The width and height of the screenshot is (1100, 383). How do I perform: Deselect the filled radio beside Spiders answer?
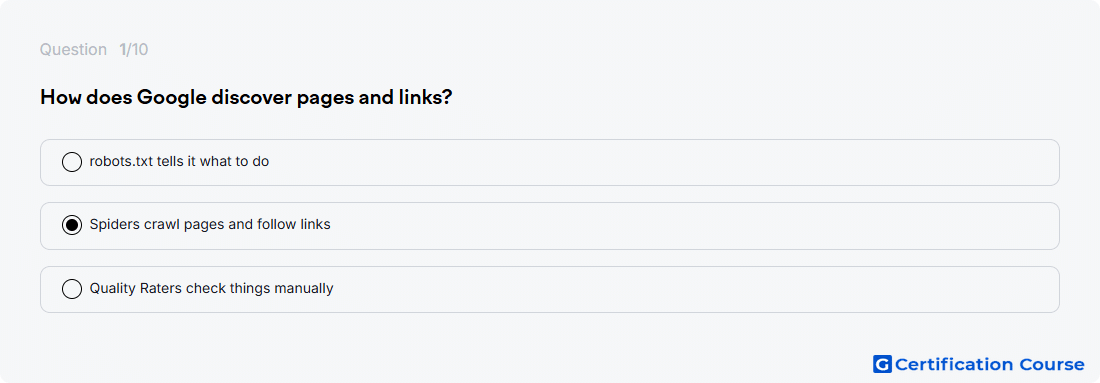72,225
